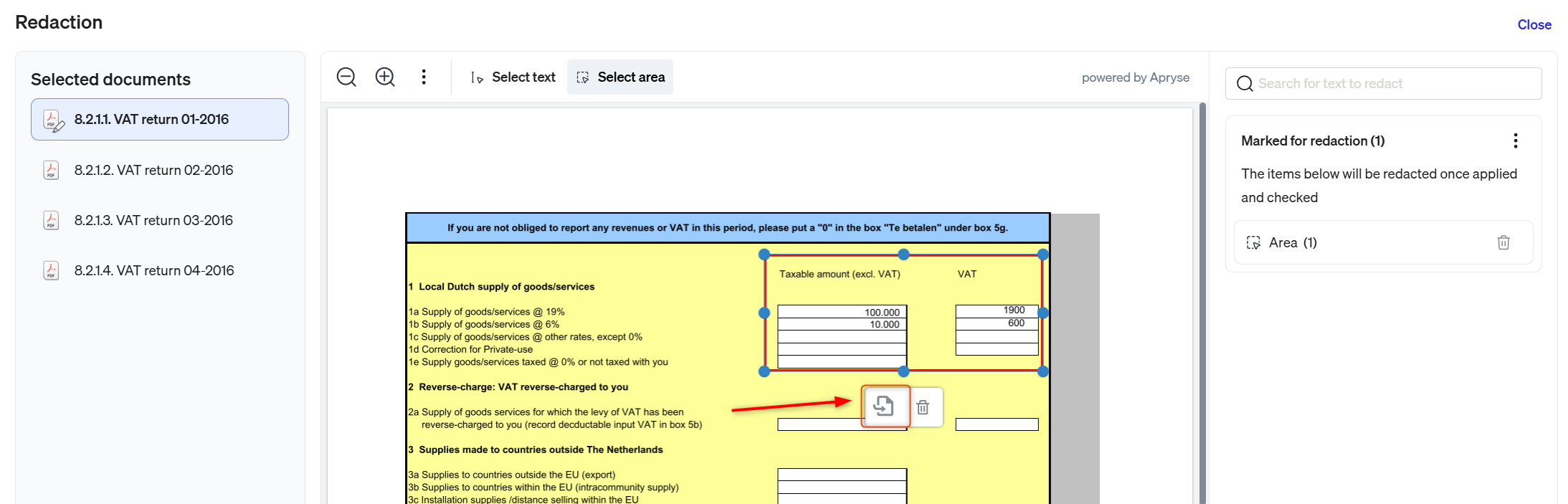Delete the selected area using popup trash icon
1568x504 pixels.
pos(923,407)
